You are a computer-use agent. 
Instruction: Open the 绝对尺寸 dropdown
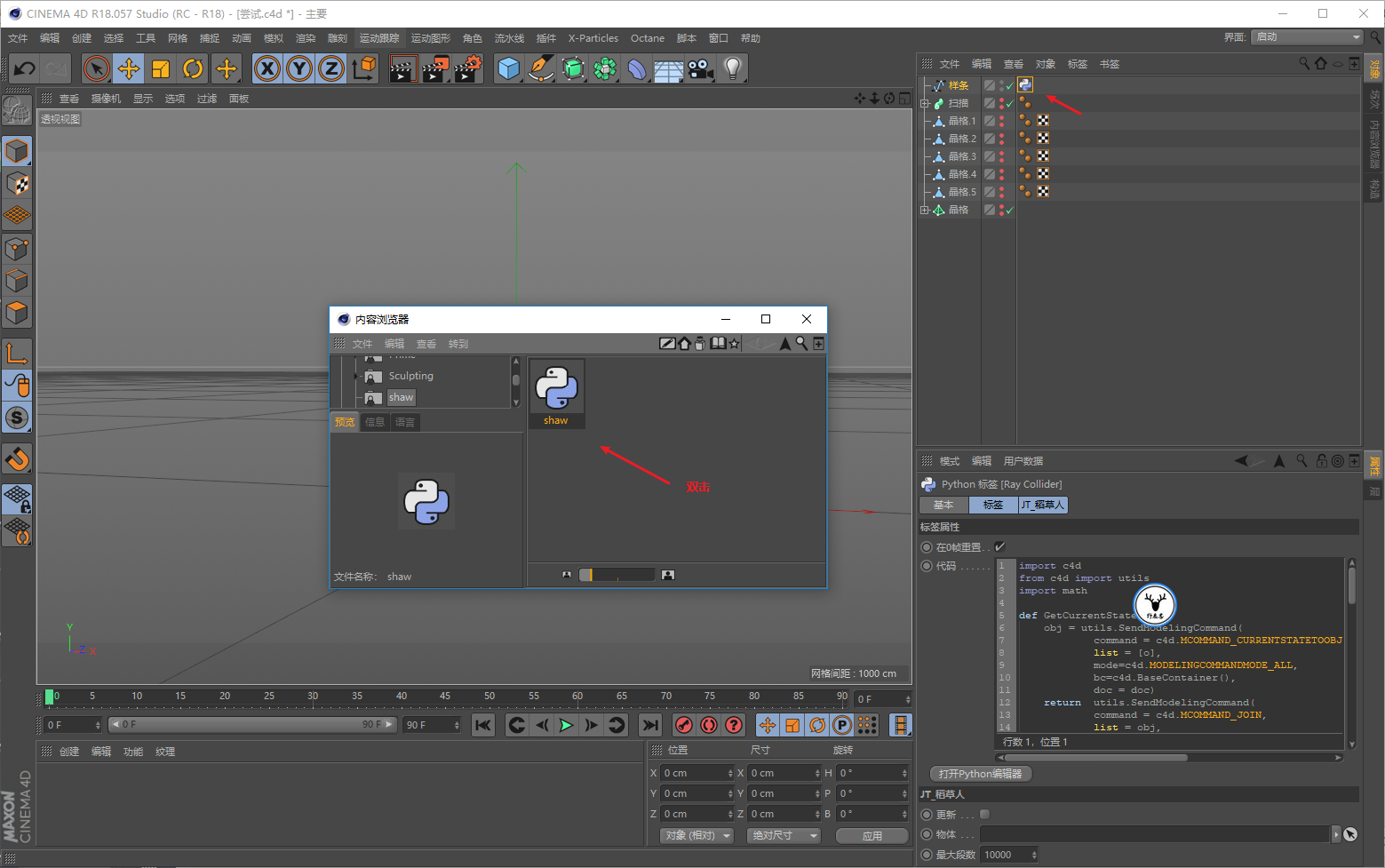[784, 835]
